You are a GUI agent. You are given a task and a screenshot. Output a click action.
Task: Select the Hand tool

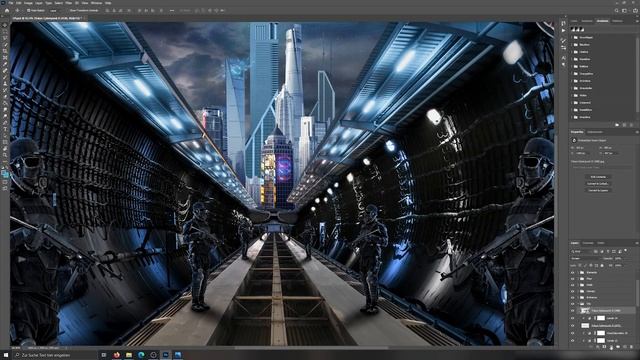pyautogui.click(x=5, y=149)
